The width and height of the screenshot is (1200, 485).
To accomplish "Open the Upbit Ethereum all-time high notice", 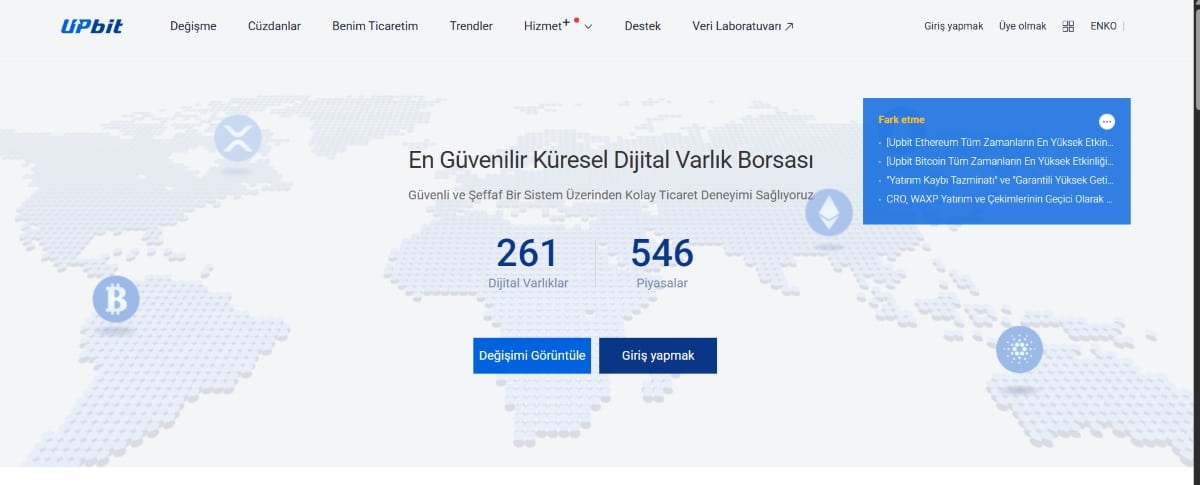I will [999, 142].
